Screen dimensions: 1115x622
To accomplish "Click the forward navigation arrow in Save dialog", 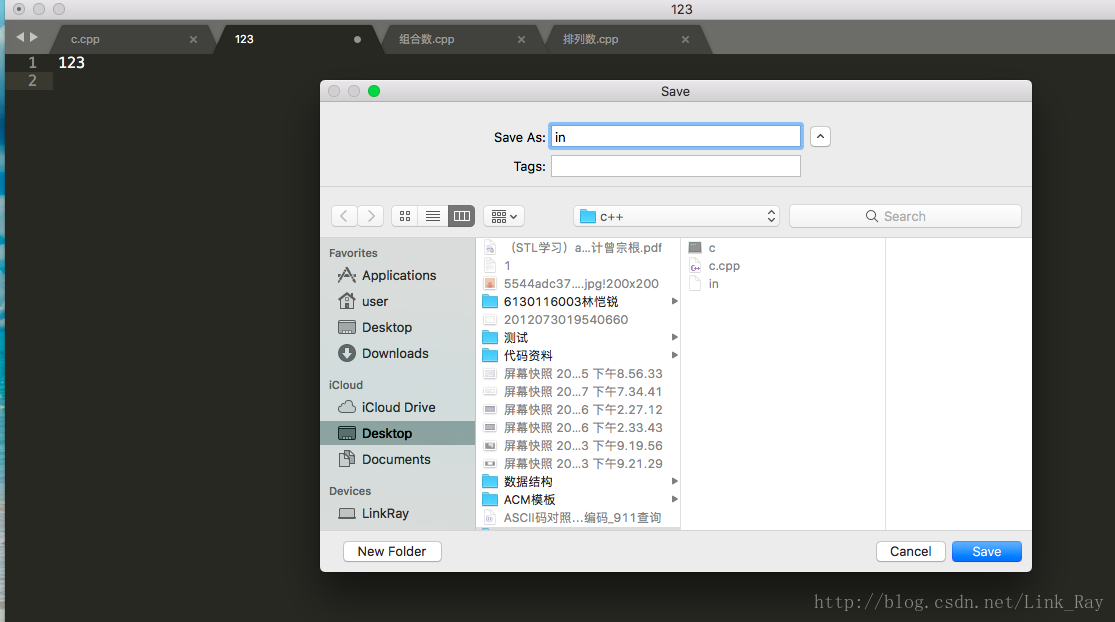I will tap(370, 216).
